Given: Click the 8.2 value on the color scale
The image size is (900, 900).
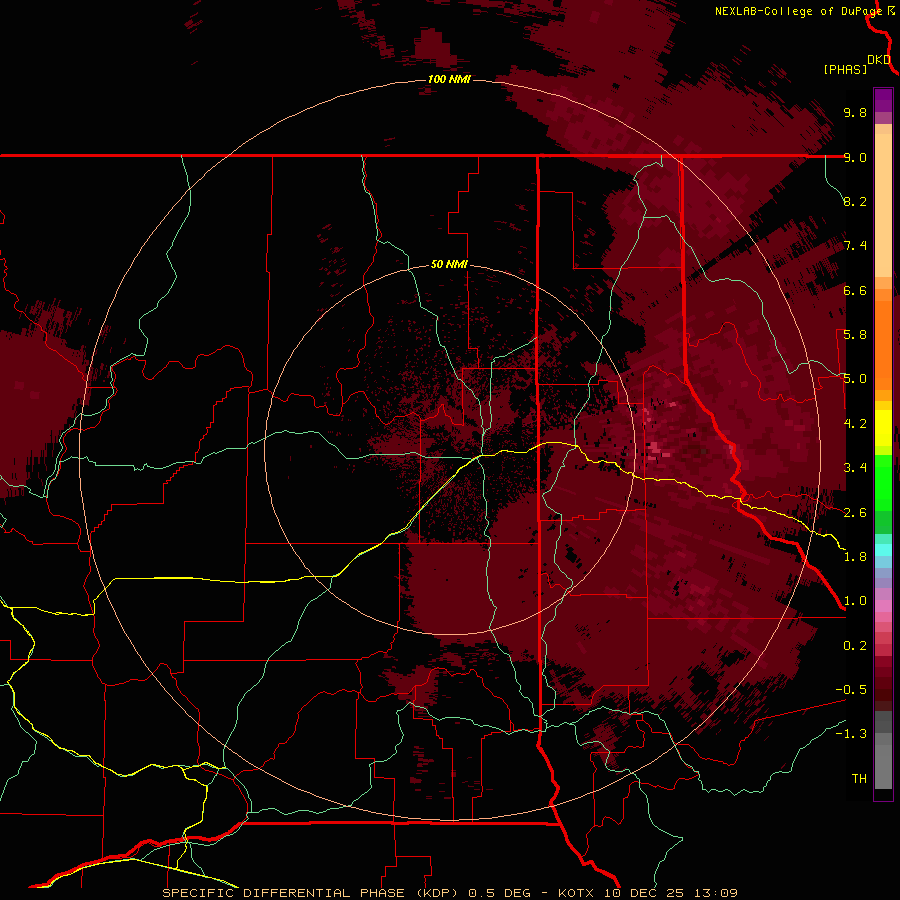Looking at the screenshot, I should (855, 201).
